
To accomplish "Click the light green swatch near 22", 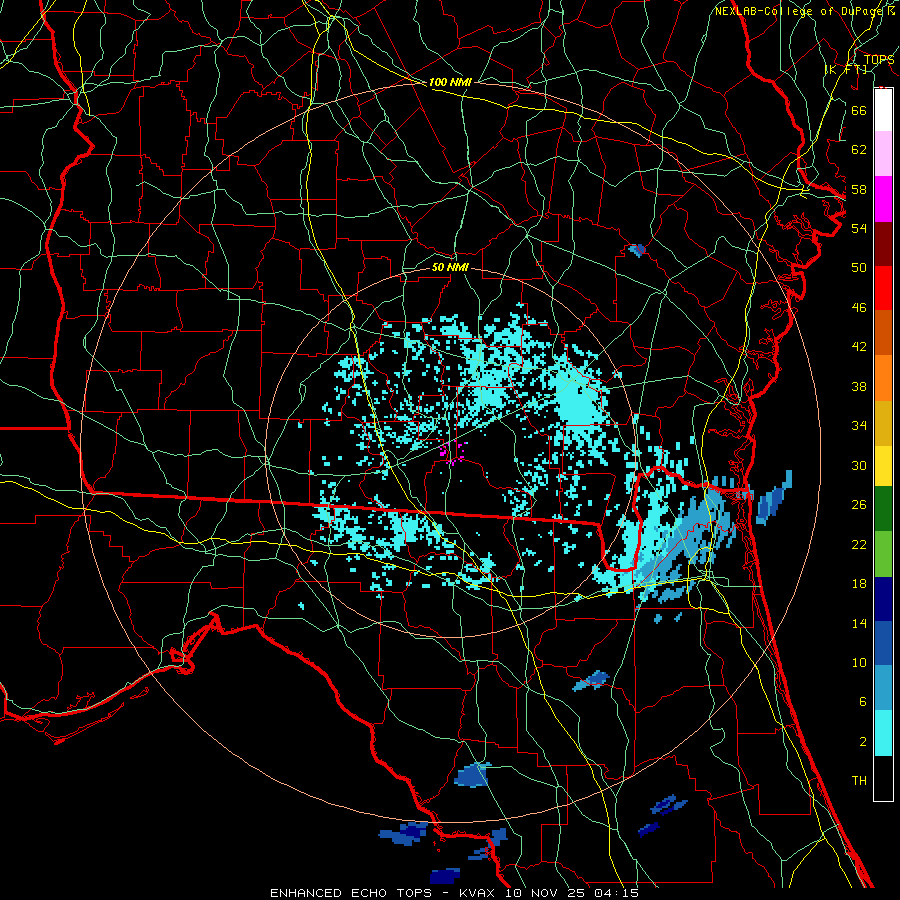I will click(x=883, y=554).
